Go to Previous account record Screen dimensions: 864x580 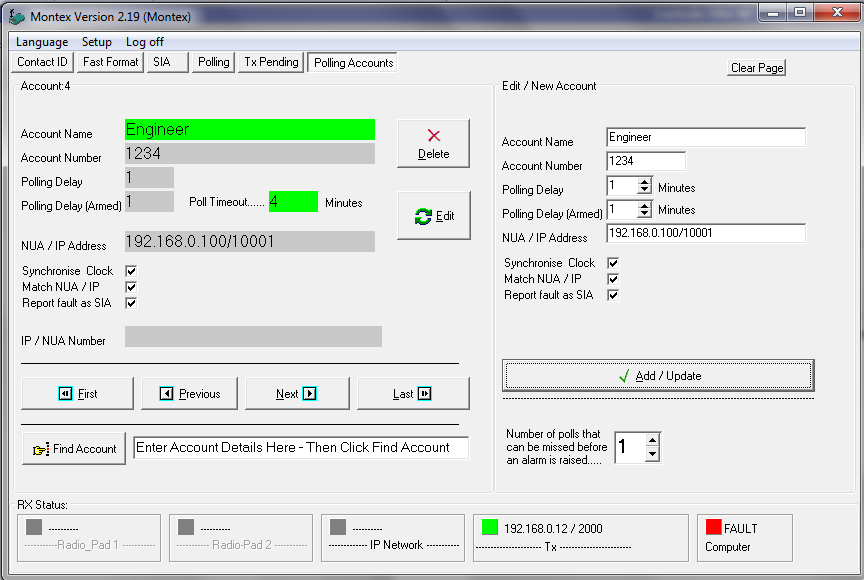pos(189,394)
